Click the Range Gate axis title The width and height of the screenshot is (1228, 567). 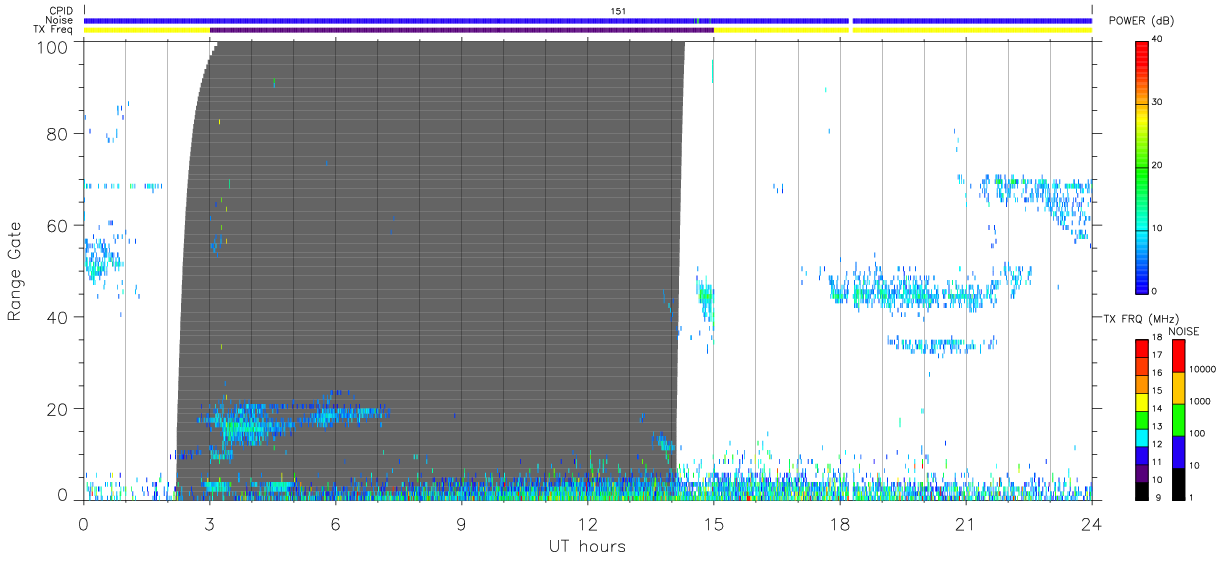tap(15, 270)
